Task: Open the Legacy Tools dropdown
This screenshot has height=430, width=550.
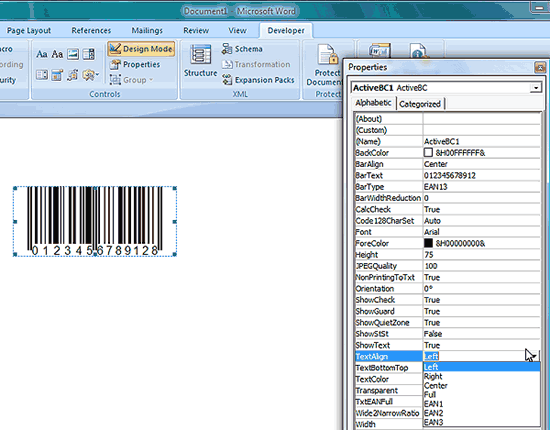Action: pos(90,75)
